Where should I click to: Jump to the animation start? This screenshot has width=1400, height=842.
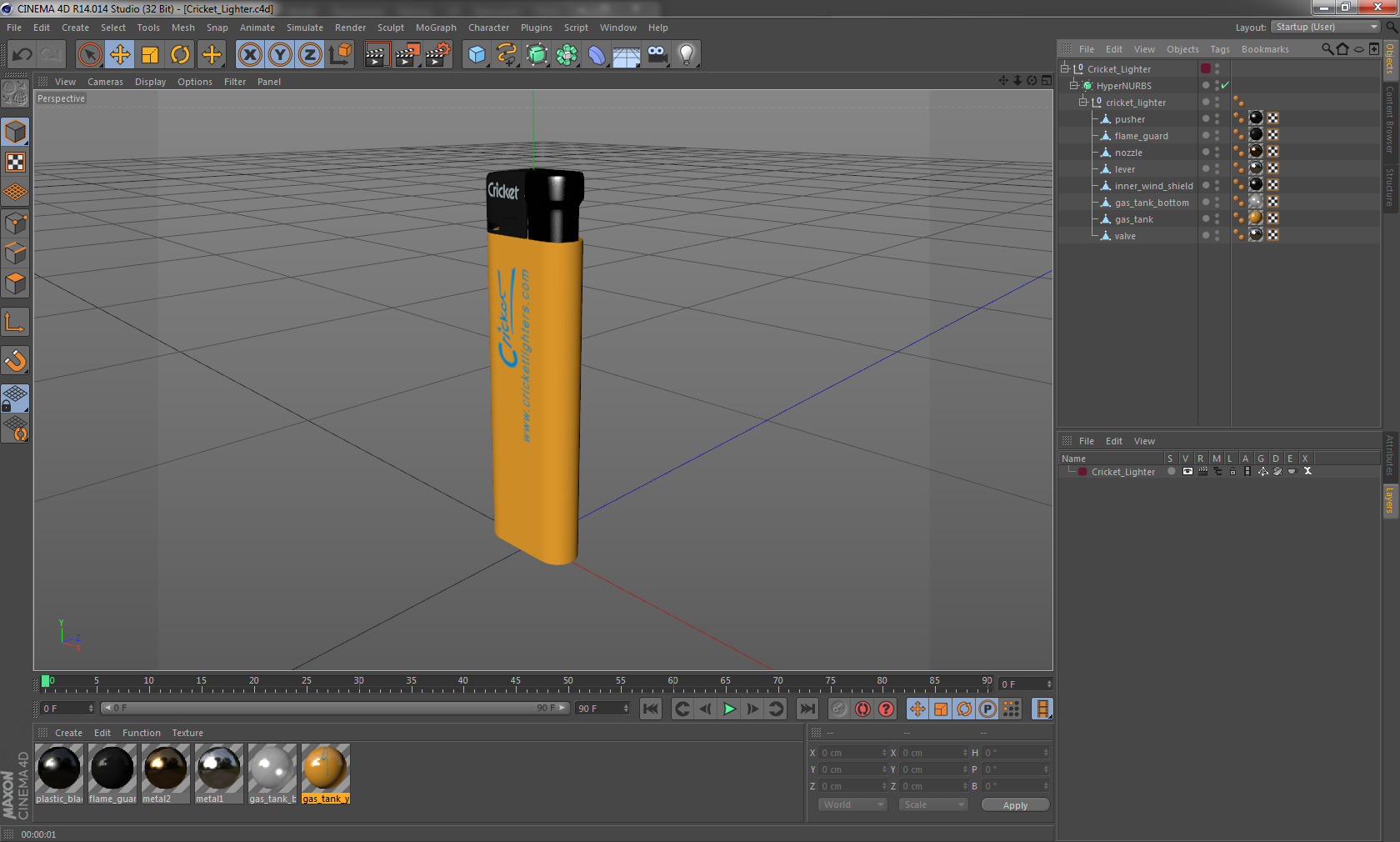651,709
